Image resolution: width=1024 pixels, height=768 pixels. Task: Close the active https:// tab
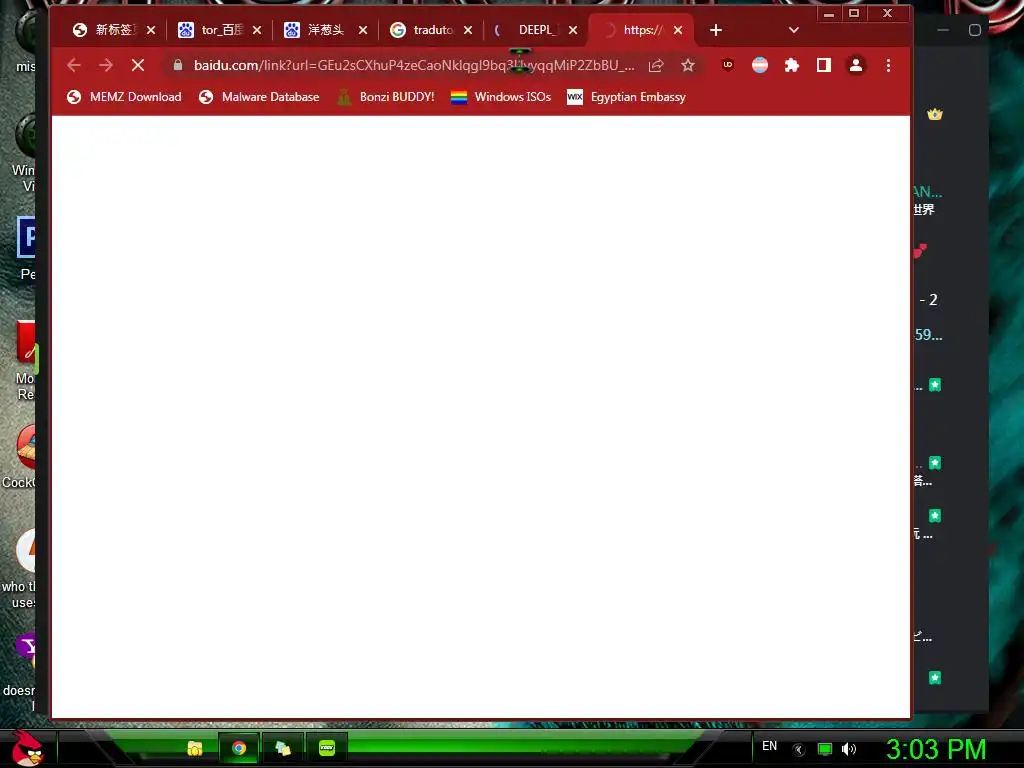pyautogui.click(x=678, y=30)
